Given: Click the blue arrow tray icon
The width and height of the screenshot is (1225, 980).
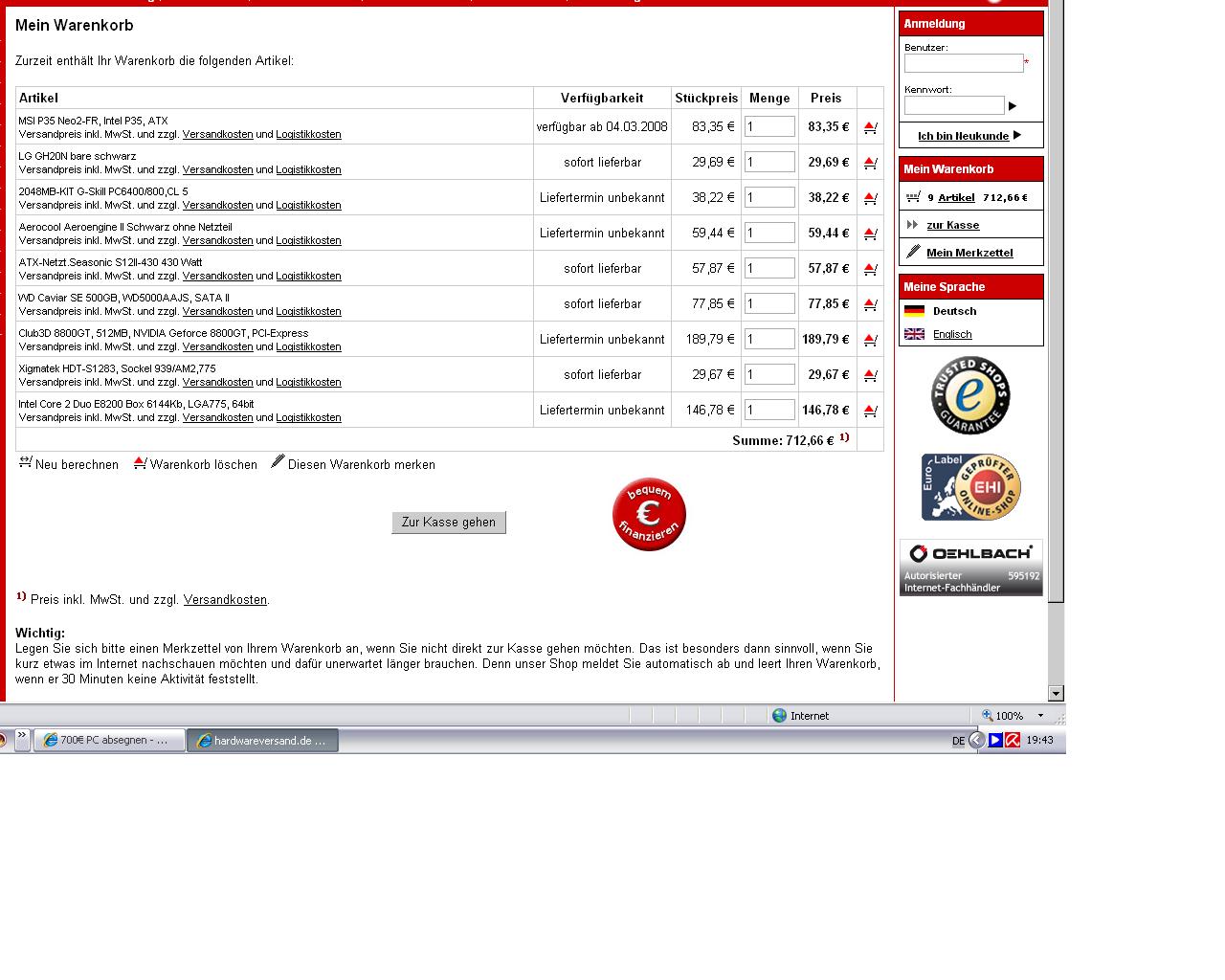Looking at the screenshot, I should tap(995, 740).
